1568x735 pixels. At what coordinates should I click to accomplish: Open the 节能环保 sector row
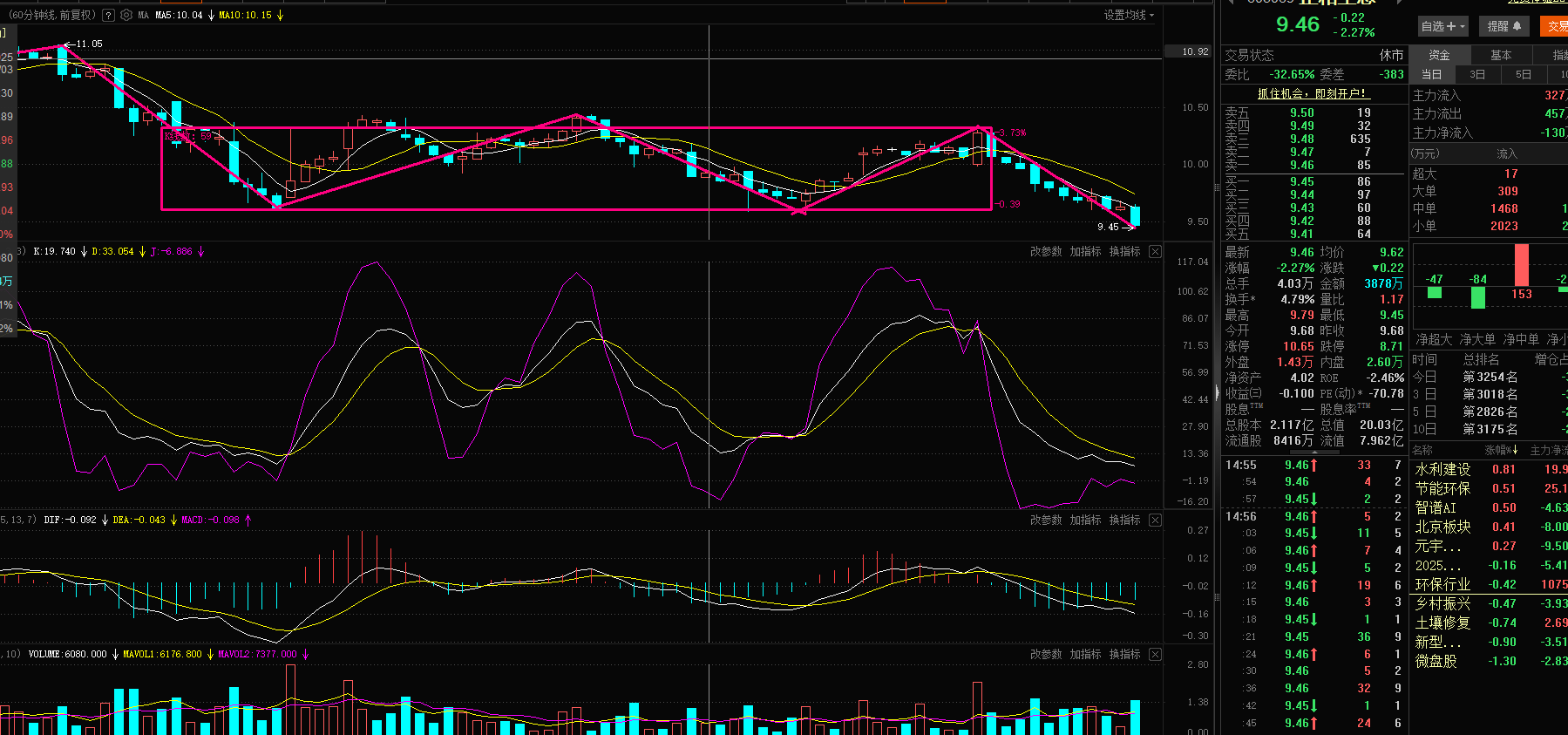point(1490,488)
